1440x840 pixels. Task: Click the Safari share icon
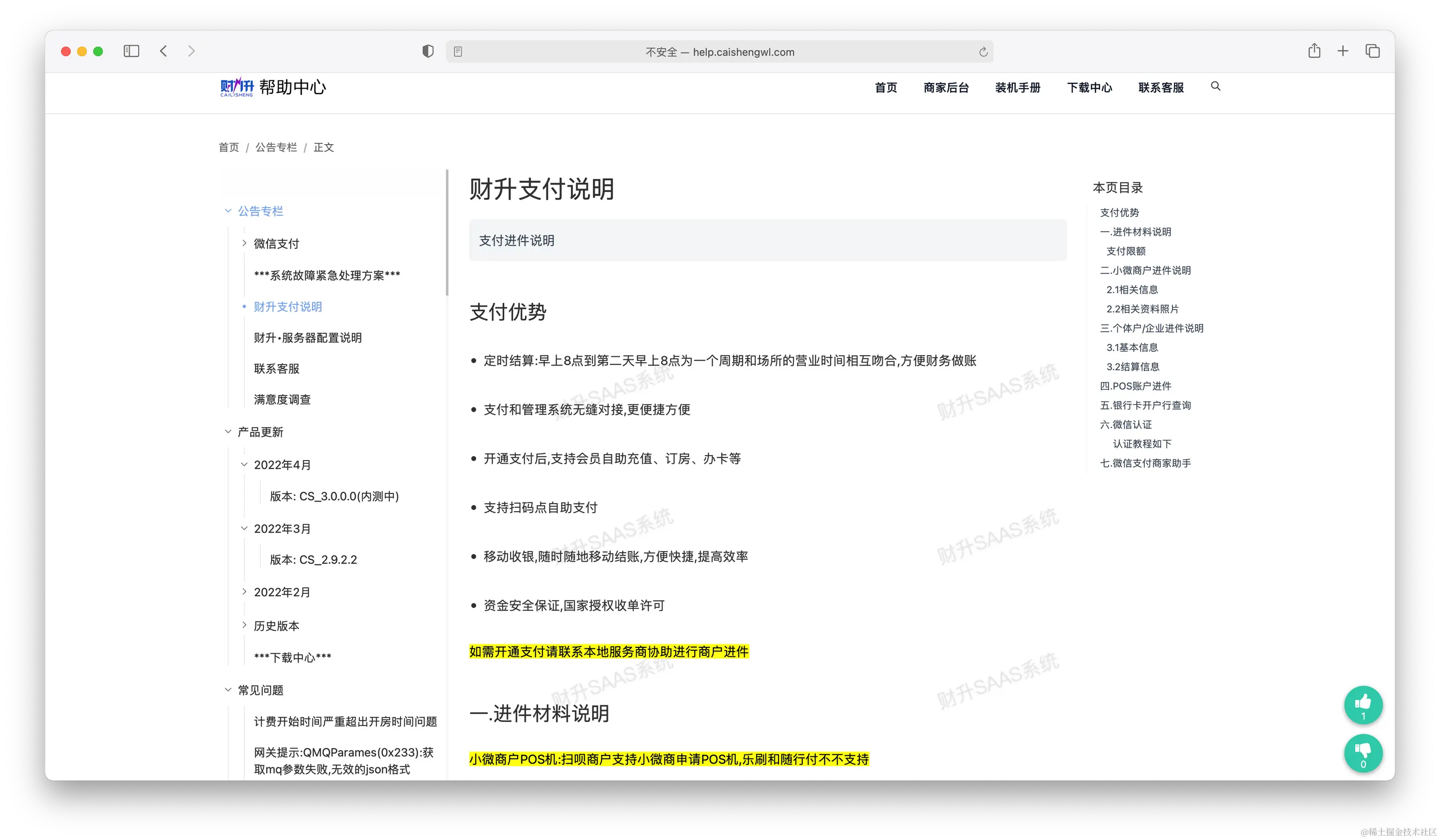[1314, 51]
